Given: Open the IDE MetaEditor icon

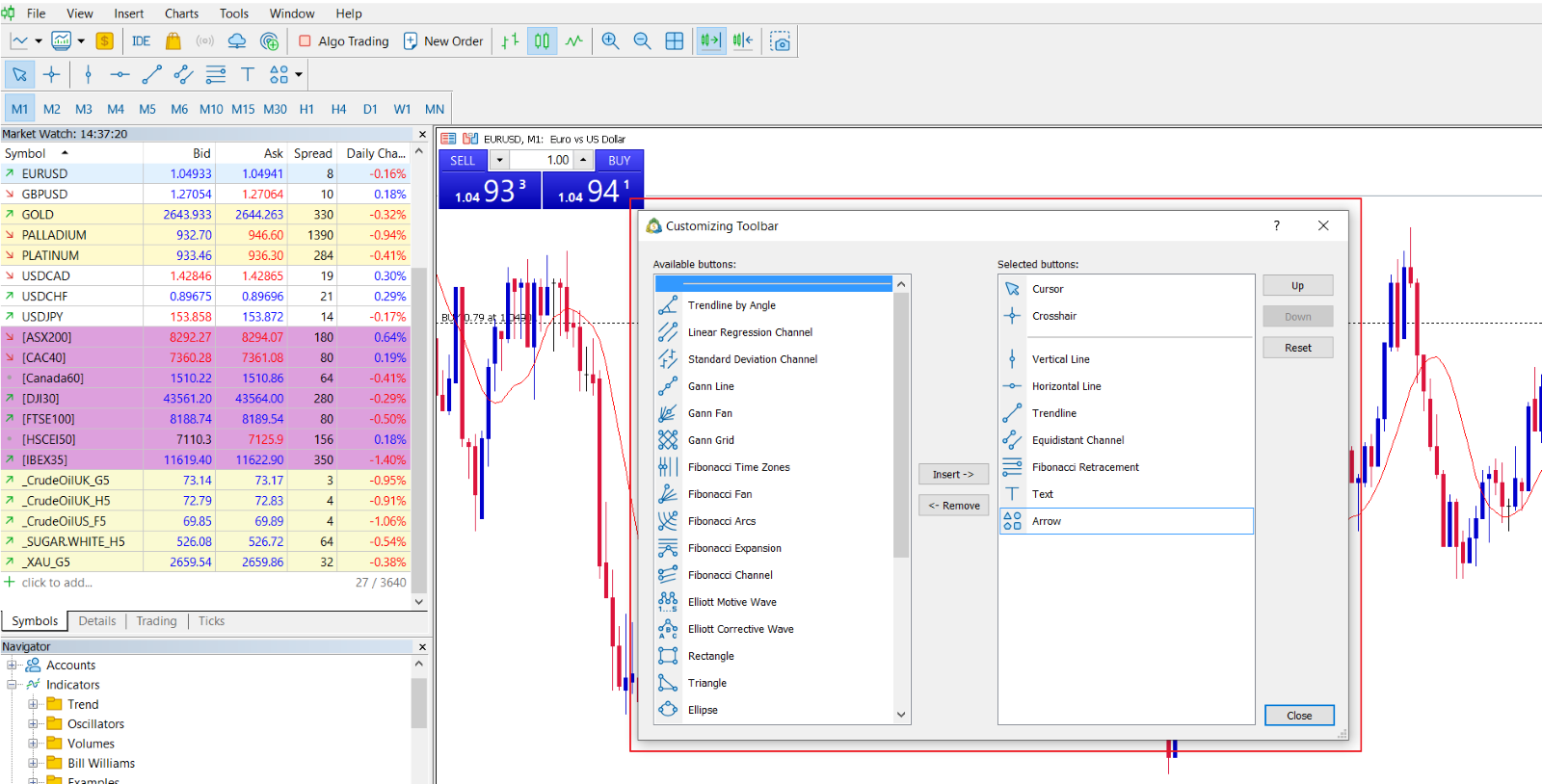Looking at the screenshot, I should [x=141, y=41].
